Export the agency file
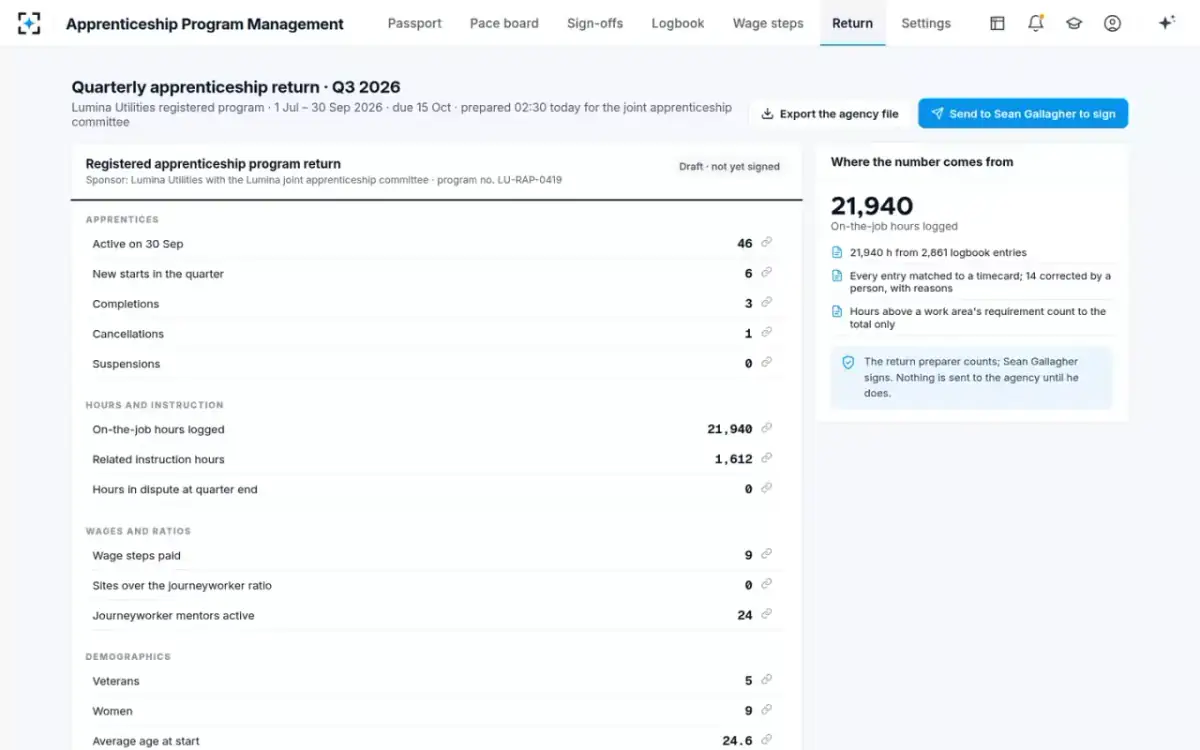Screen dimensions: 1200x750 830,114
